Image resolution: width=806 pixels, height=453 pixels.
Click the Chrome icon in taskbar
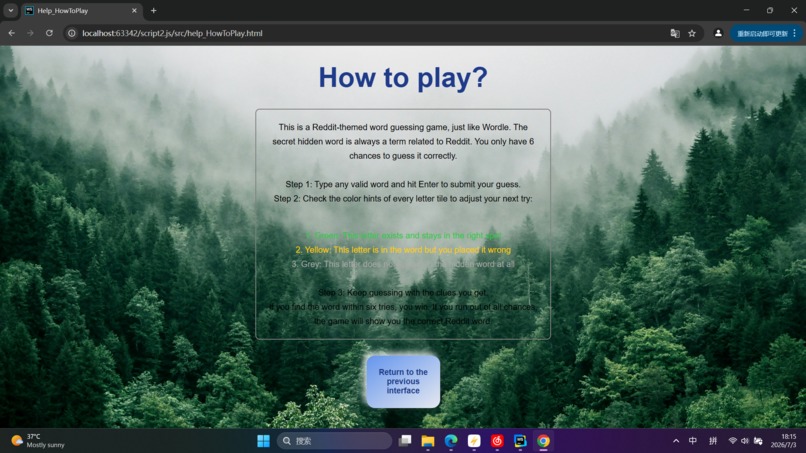543,441
